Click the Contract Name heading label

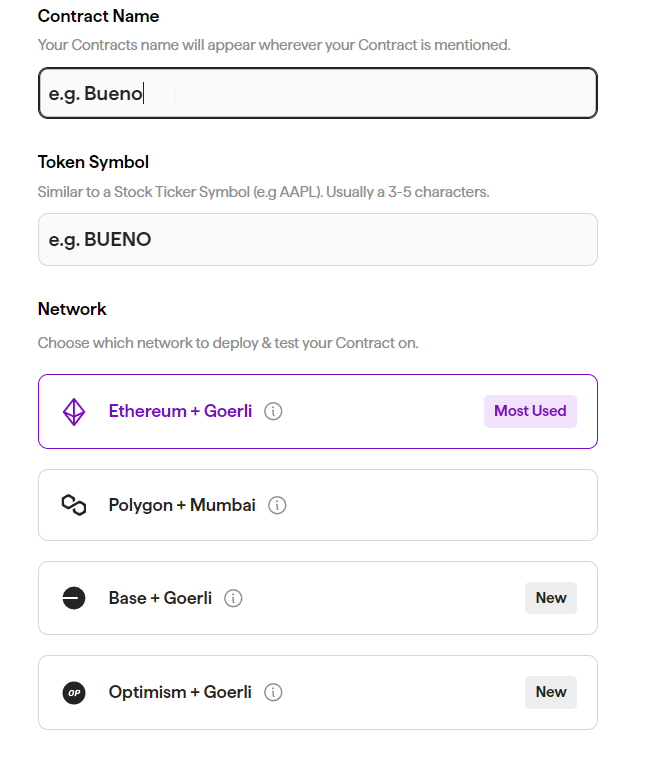(98, 16)
